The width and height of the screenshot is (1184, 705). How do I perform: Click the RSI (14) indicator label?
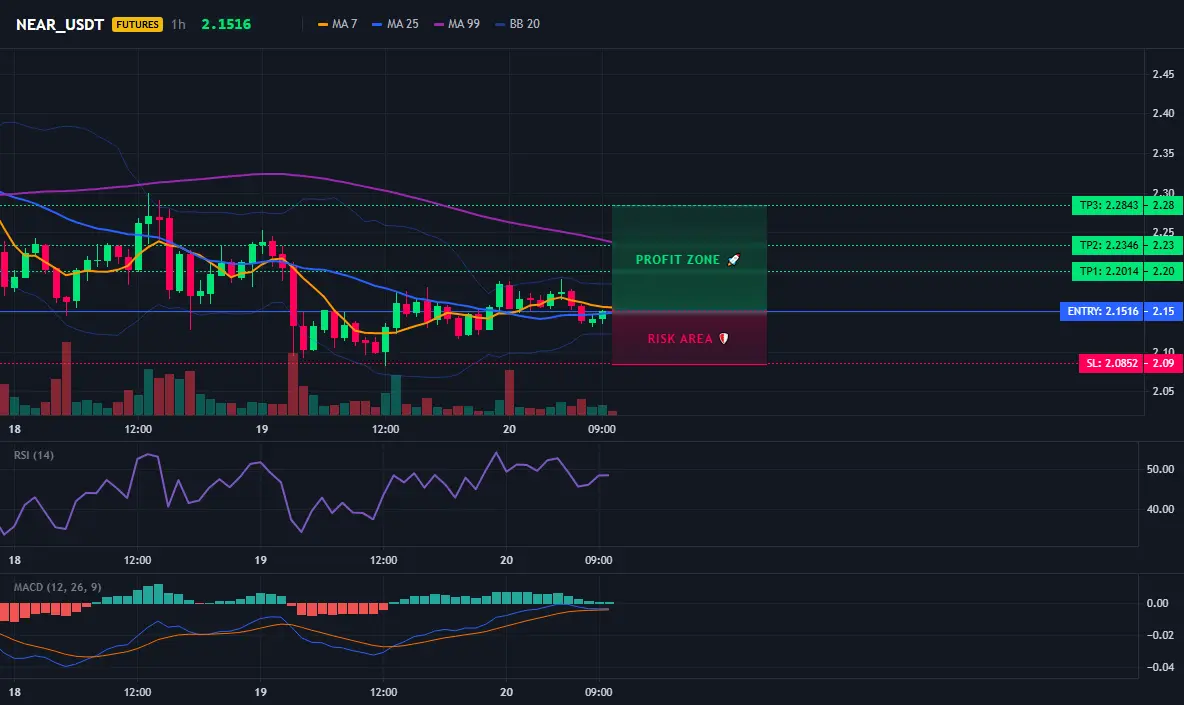tap(34, 455)
